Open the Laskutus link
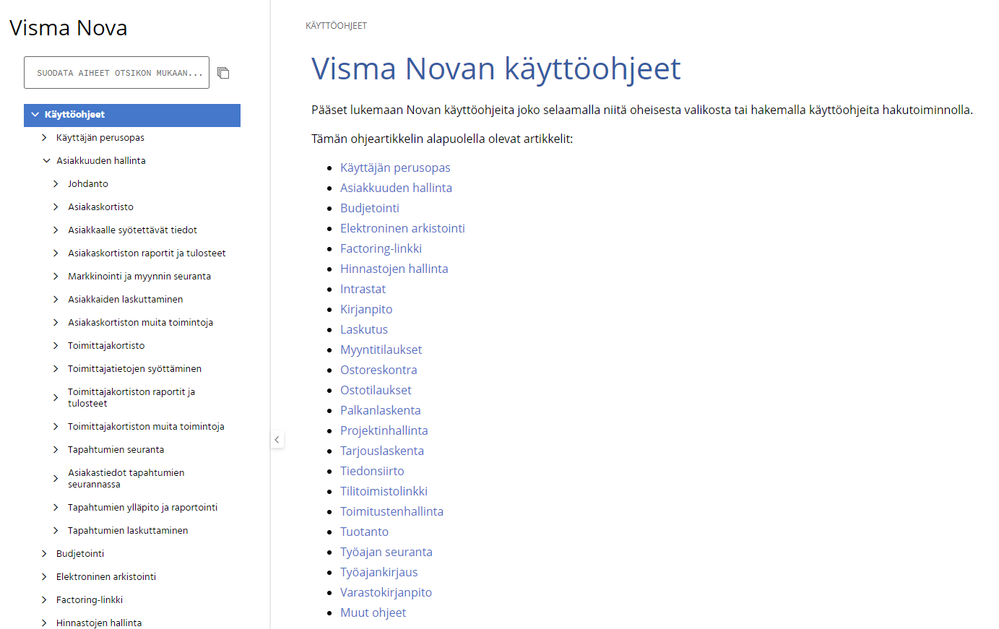Image resolution: width=999 pixels, height=629 pixels. (x=364, y=329)
